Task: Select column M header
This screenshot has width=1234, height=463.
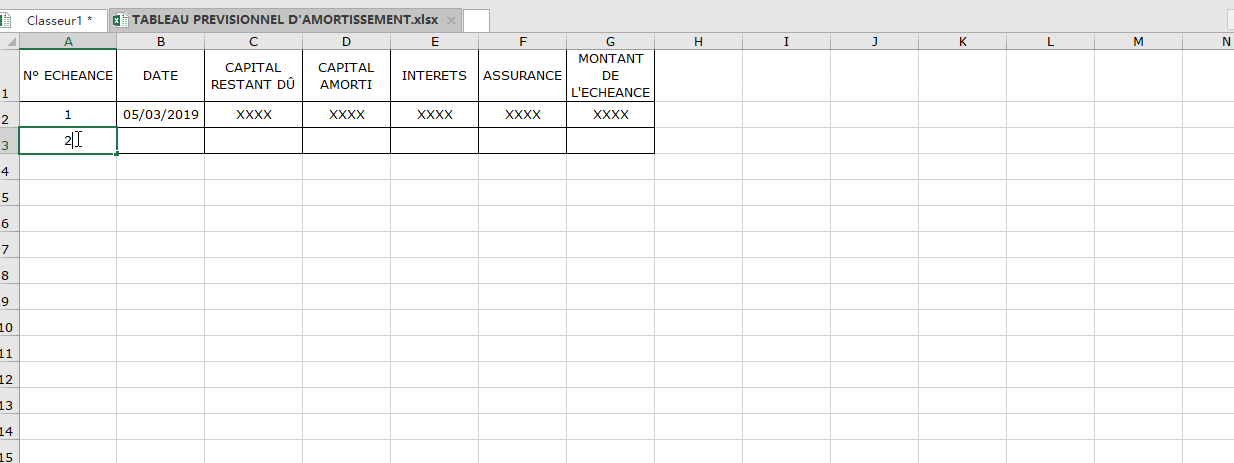Action: (1138, 41)
